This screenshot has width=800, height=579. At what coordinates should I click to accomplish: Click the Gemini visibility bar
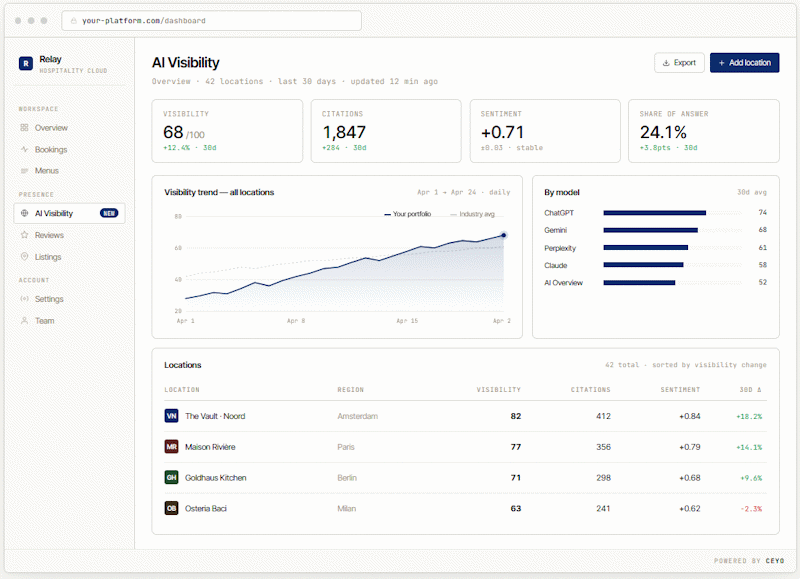coord(651,230)
